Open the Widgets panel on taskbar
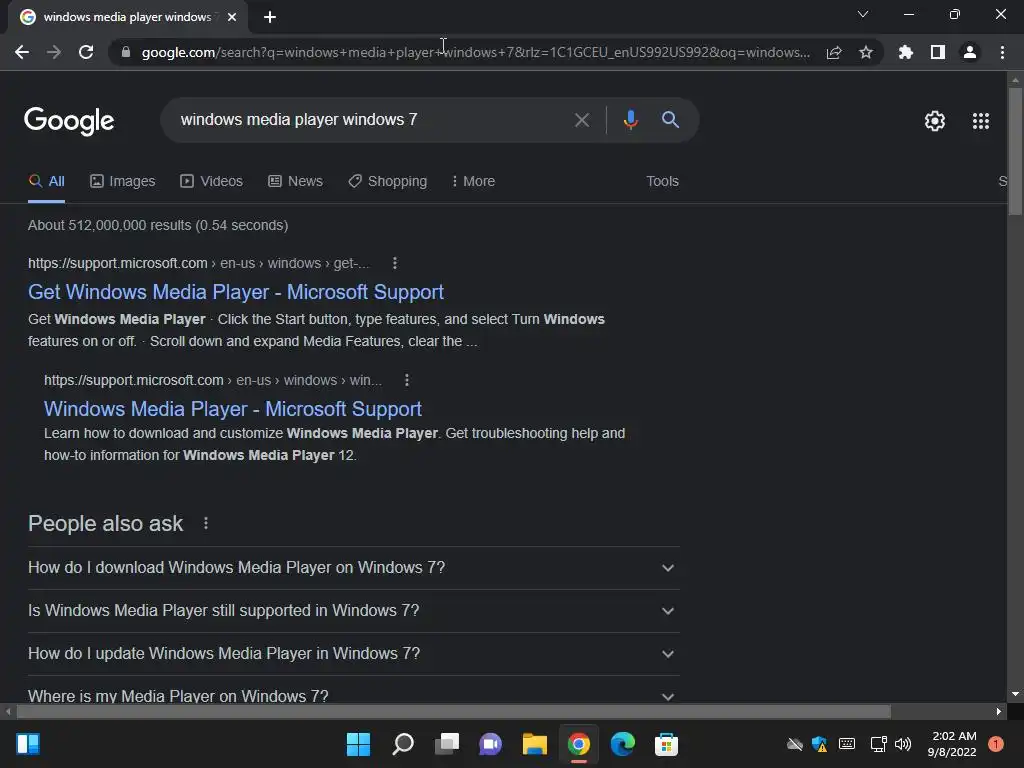This screenshot has width=1024, height=768. pos(28,744)
